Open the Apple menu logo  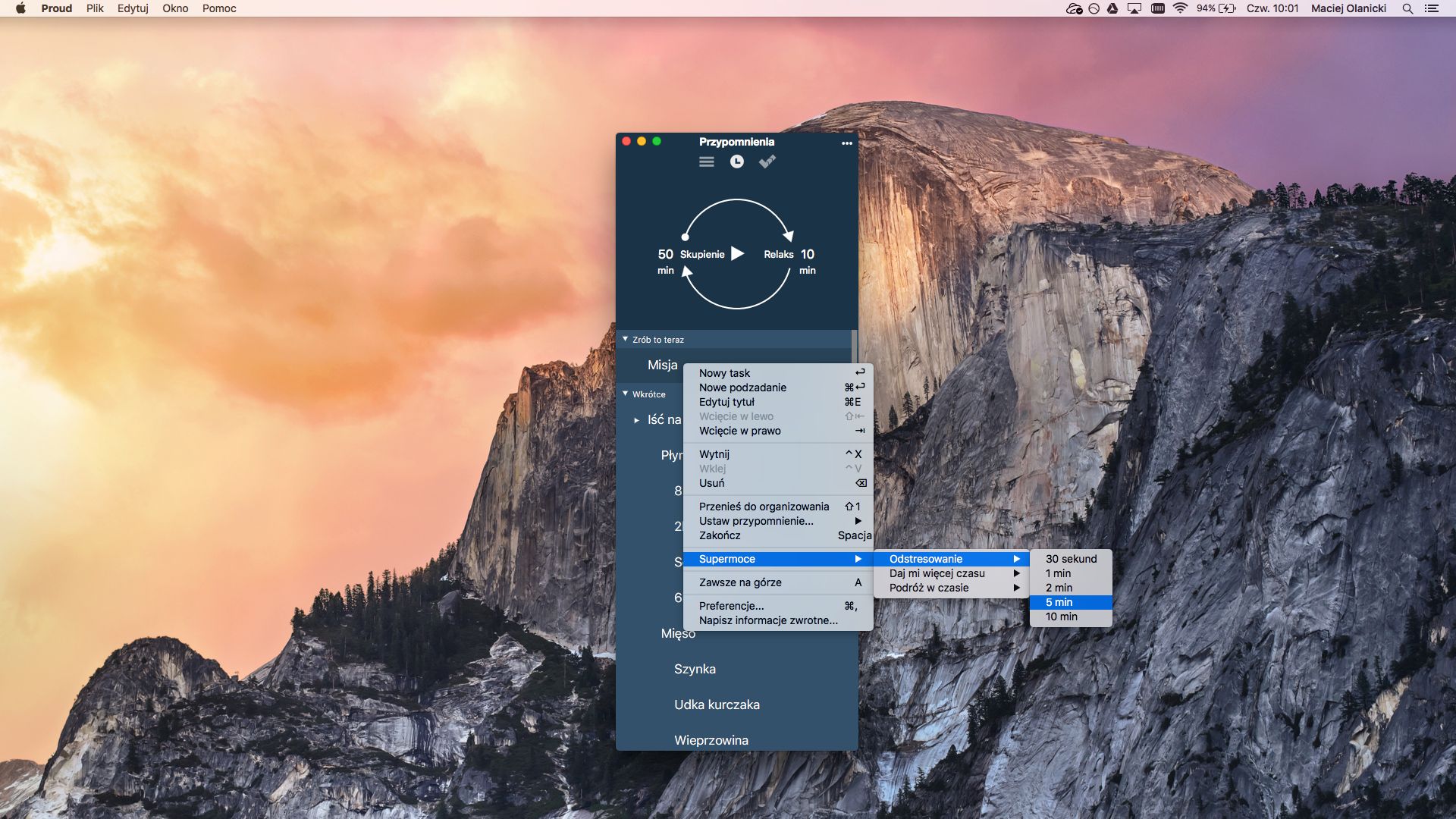(x=20, y=8)
